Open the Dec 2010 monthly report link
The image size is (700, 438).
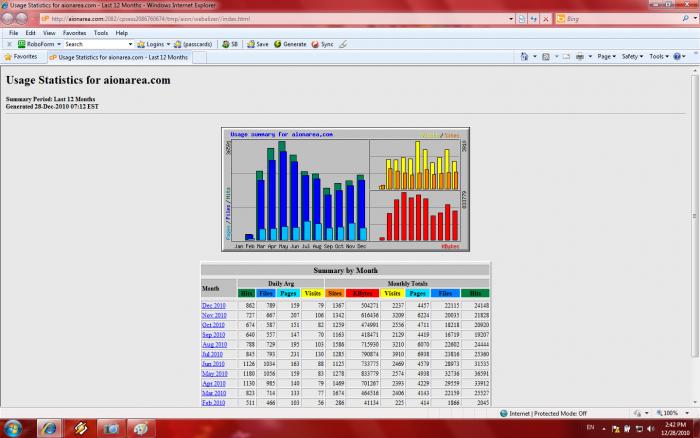pos(214,305)
